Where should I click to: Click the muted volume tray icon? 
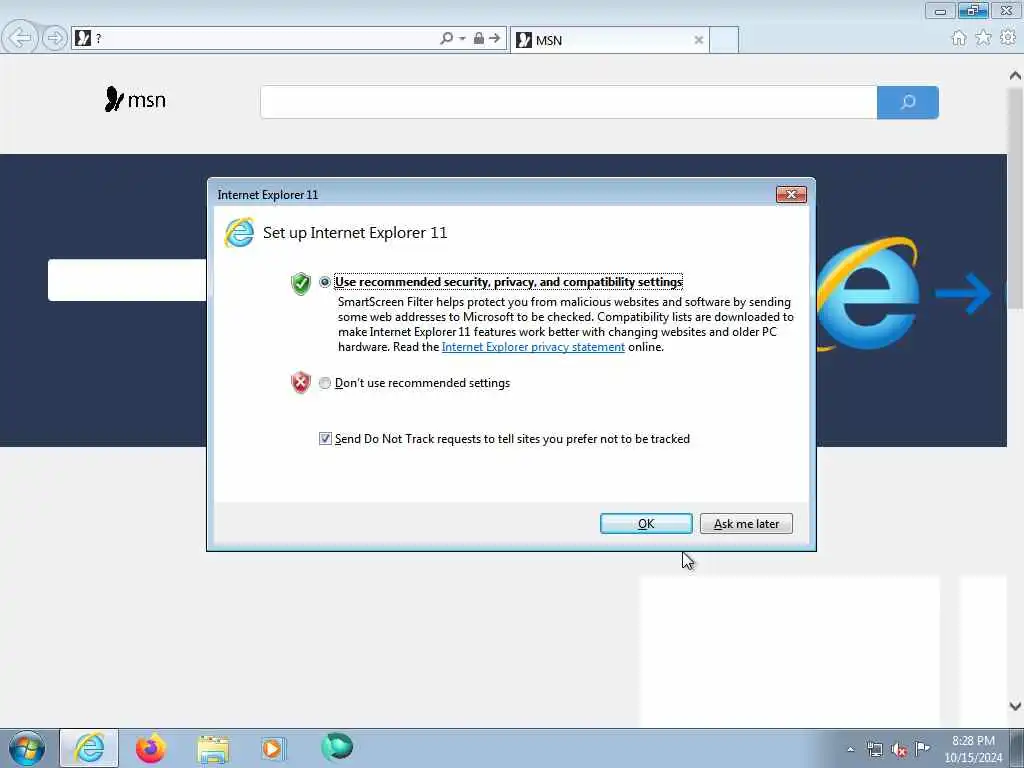[899, 750]
